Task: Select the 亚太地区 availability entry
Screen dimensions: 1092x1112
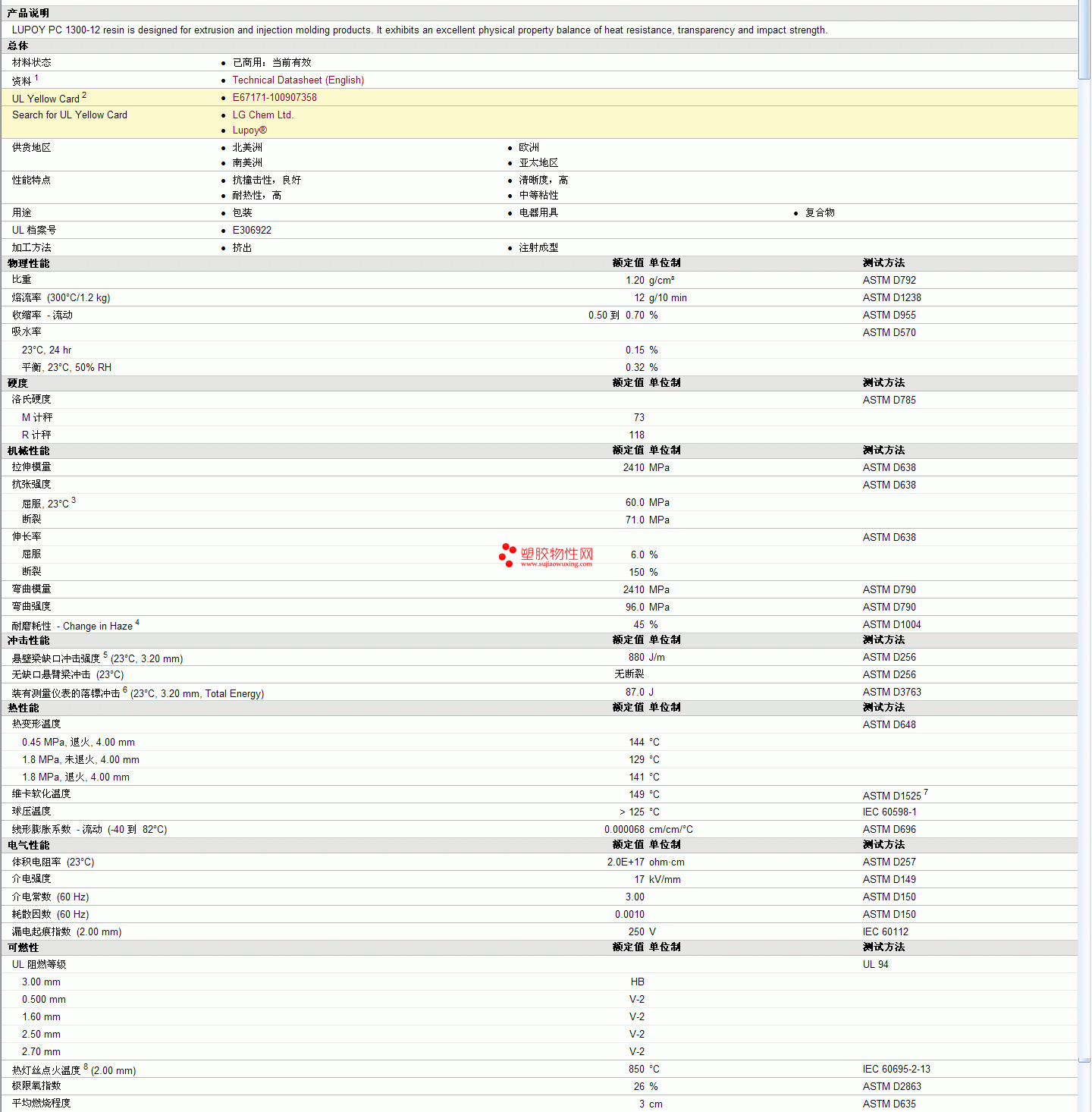Action: point(538,162)
